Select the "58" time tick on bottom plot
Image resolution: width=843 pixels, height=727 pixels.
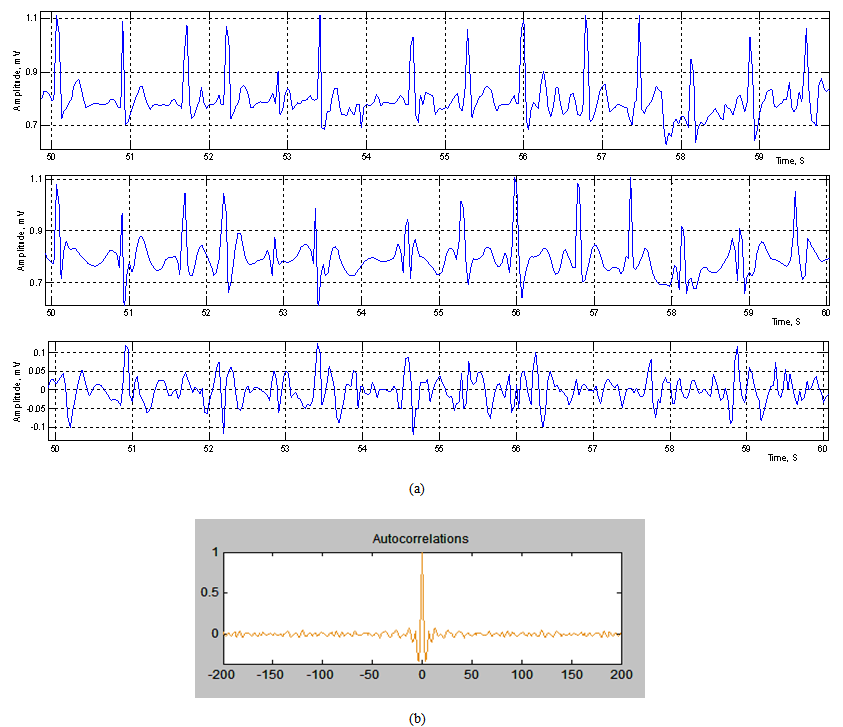coord(672,451)
